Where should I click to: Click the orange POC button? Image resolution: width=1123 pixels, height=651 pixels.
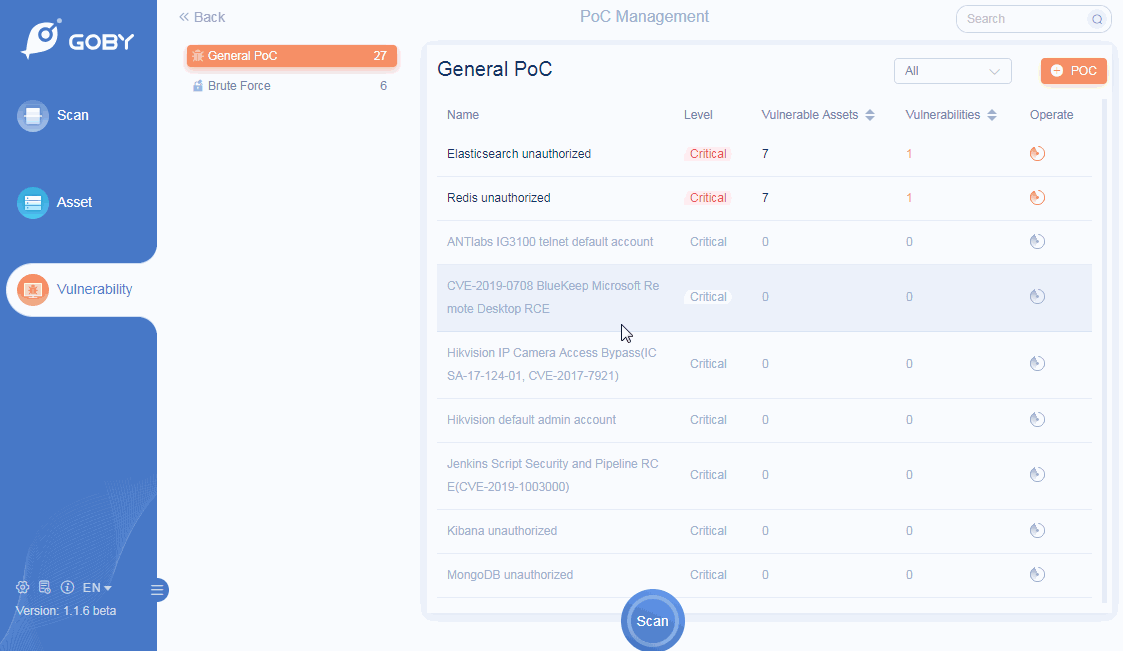[x=1074, y=71]
